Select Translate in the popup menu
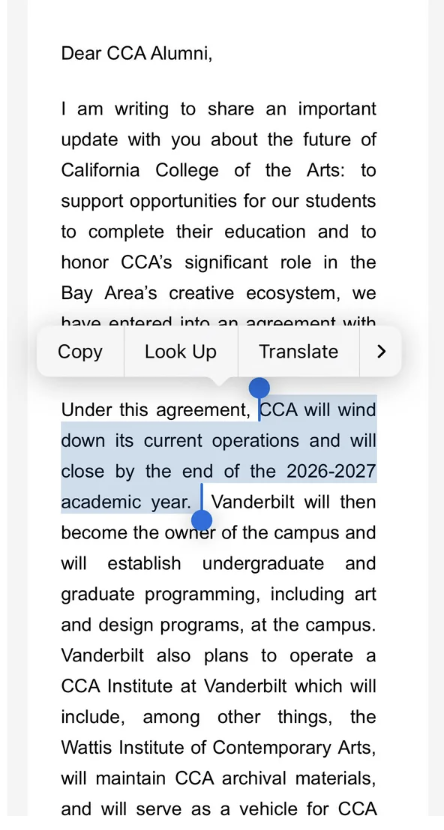 [298, 351]
